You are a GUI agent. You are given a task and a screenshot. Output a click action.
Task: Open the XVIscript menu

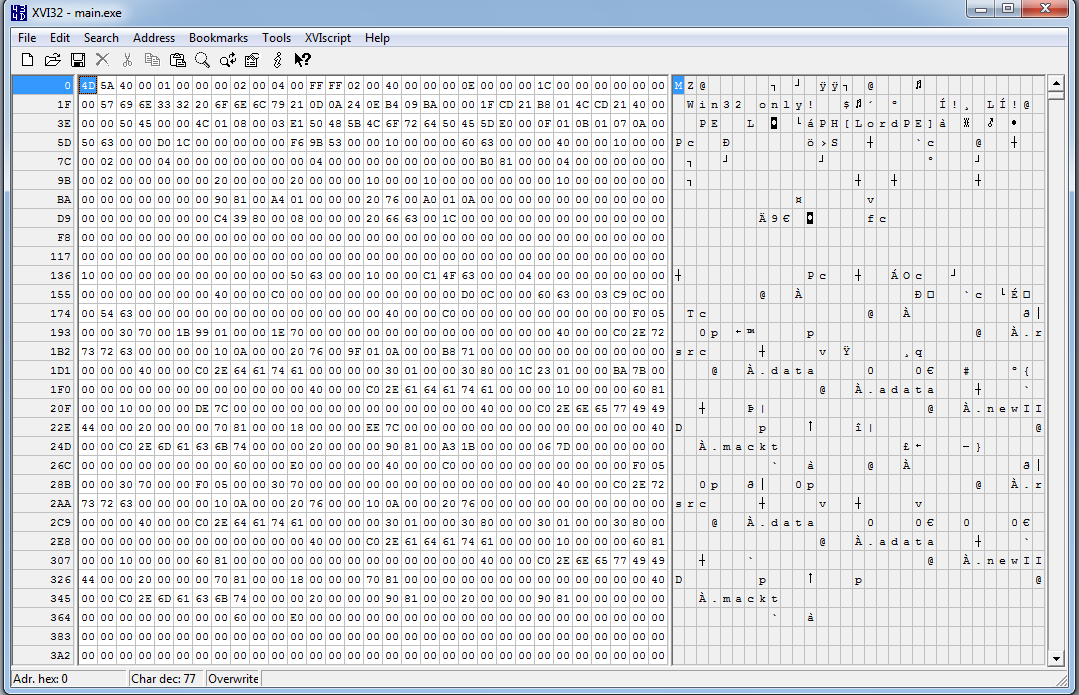click(328, 38)
